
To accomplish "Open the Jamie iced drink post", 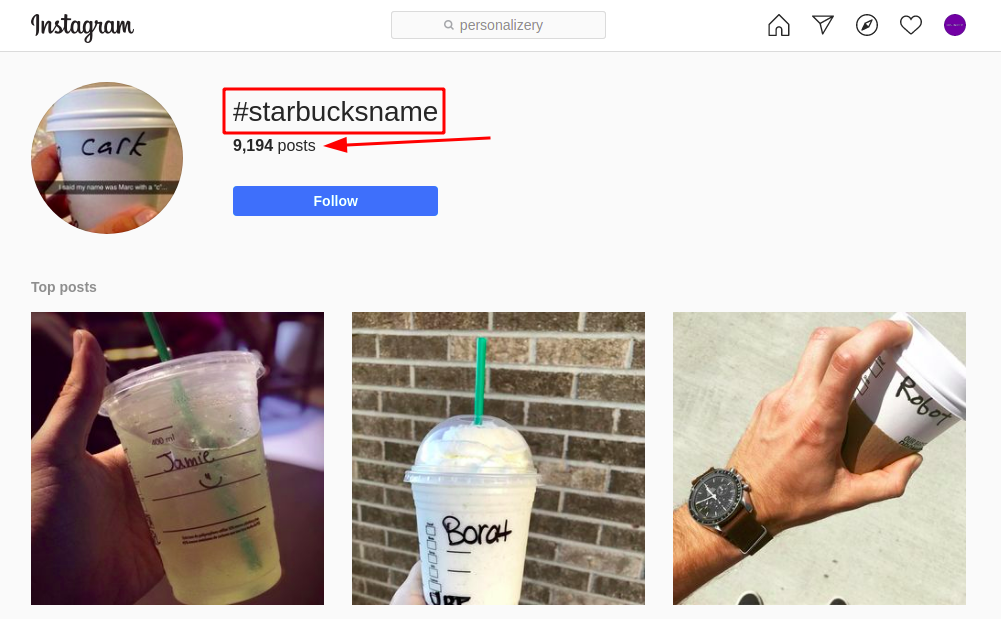I will [177, 458].
